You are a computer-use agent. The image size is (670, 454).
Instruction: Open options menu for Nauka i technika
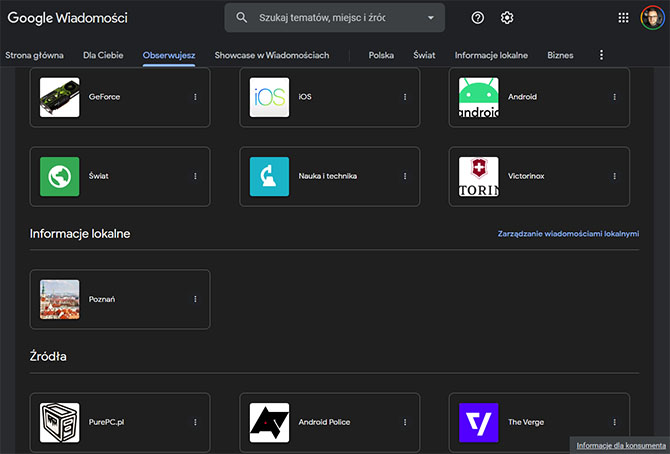(x=405, y=176)
